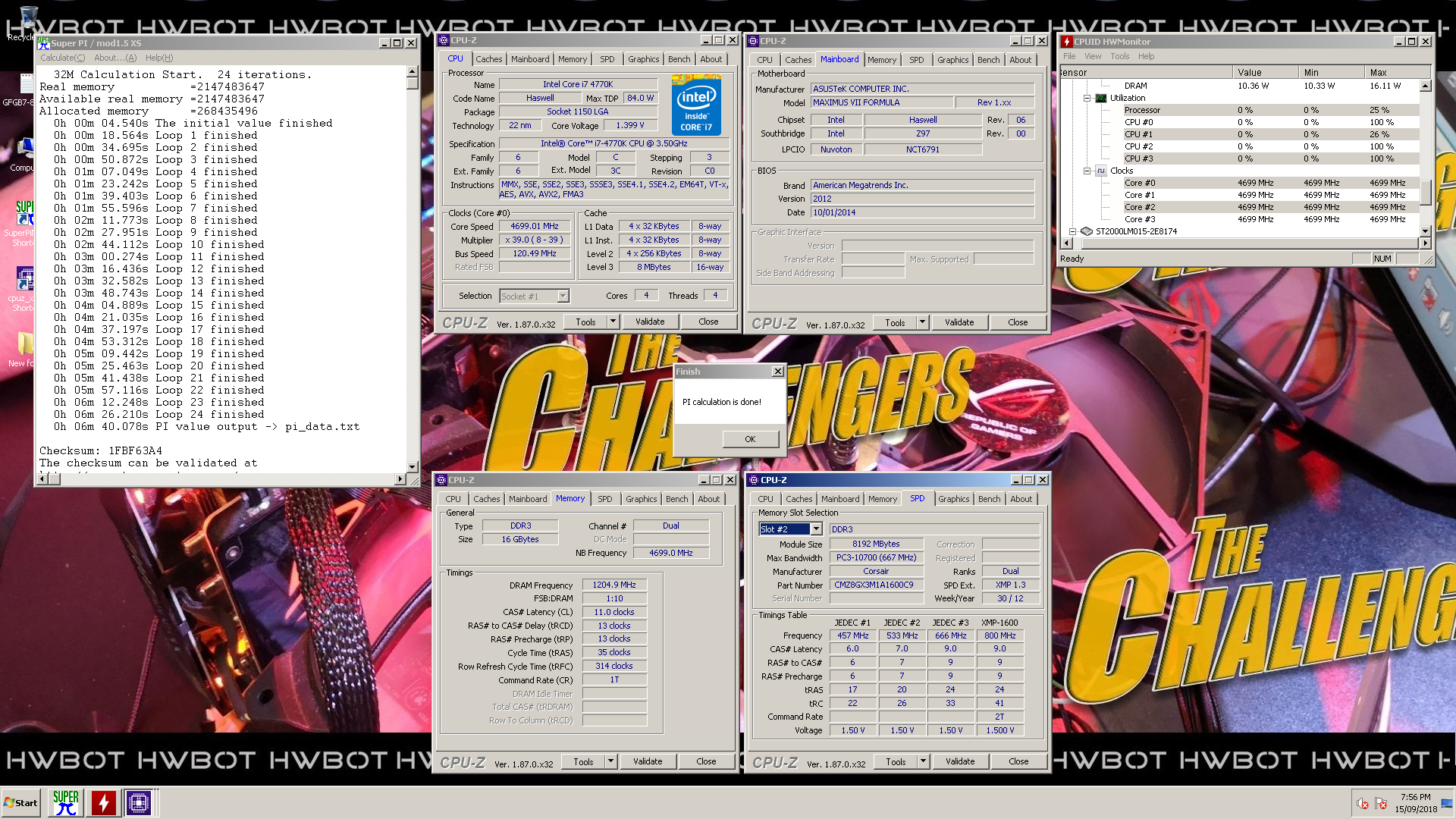Click the Clocks node icon in HWMonitor
Image resolution: width=1456 pixels, height=819 pixels.
tap(1101, 171)
